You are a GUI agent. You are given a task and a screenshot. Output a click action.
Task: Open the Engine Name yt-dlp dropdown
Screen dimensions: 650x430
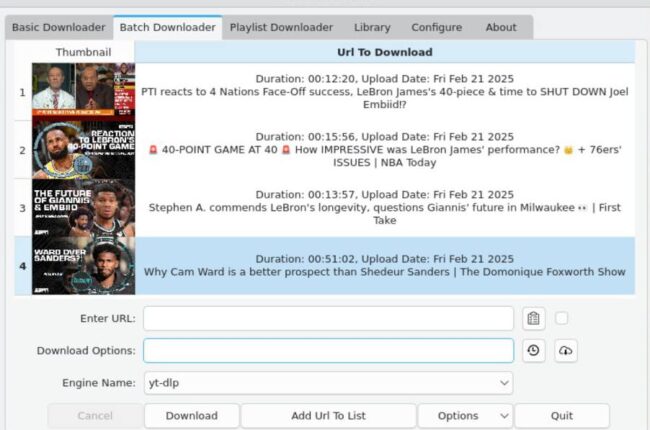click(328, 383)
